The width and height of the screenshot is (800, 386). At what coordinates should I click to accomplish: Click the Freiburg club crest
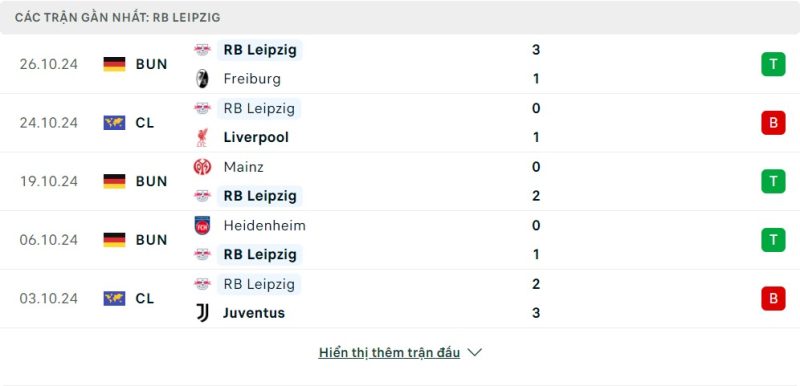point(202,79)
